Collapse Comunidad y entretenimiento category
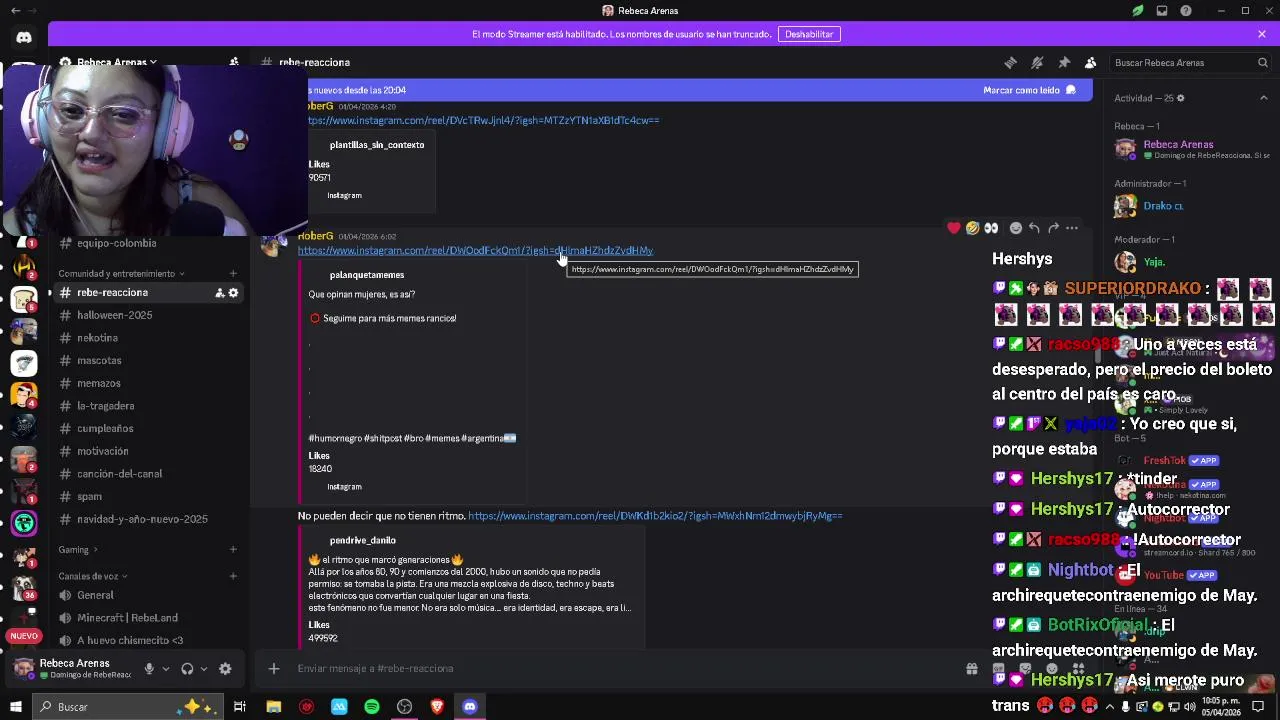Screen dimensions: 1280x720 [122, 273]
